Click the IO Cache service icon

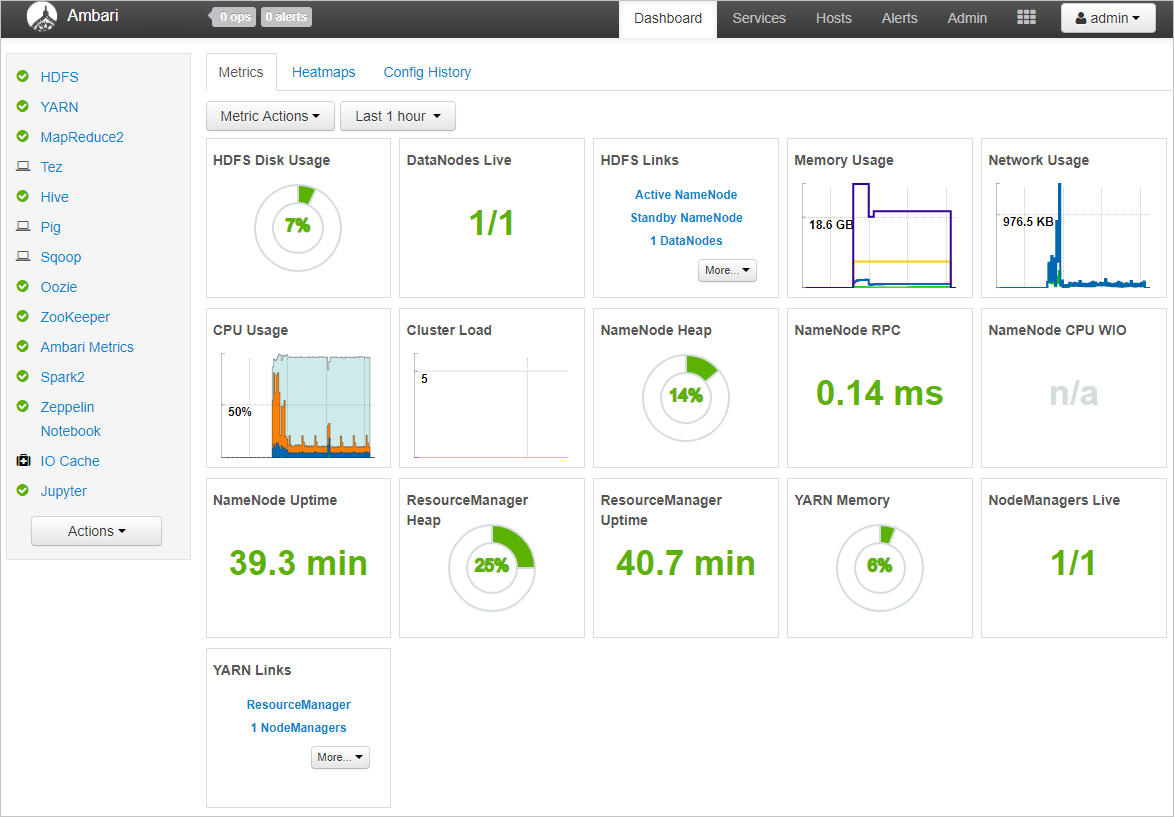(x=22, y=460)
